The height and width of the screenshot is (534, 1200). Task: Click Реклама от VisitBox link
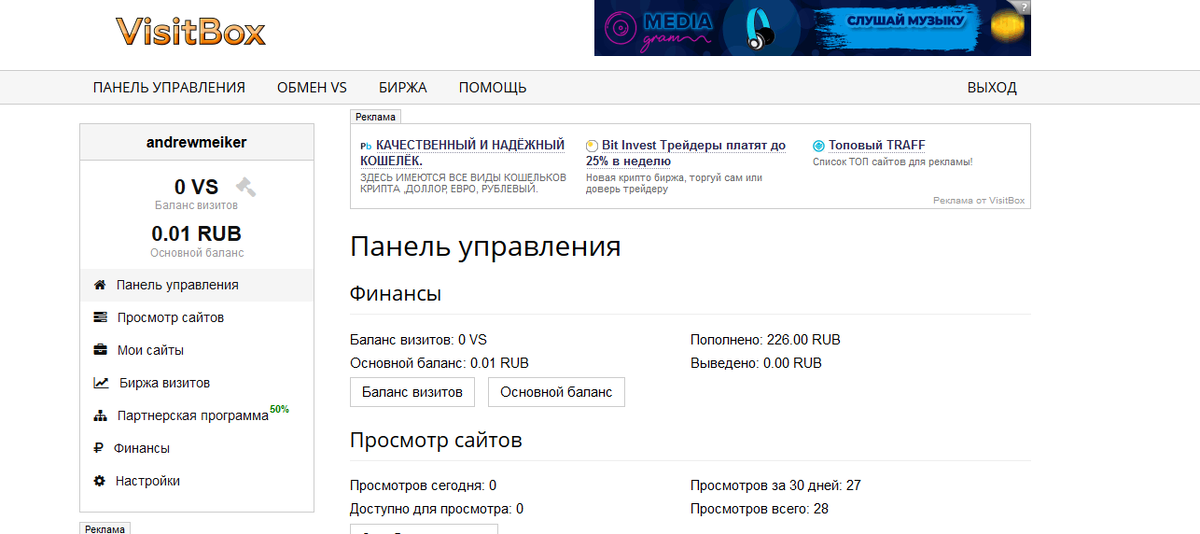pyautogui.click(x=979, y=200)
